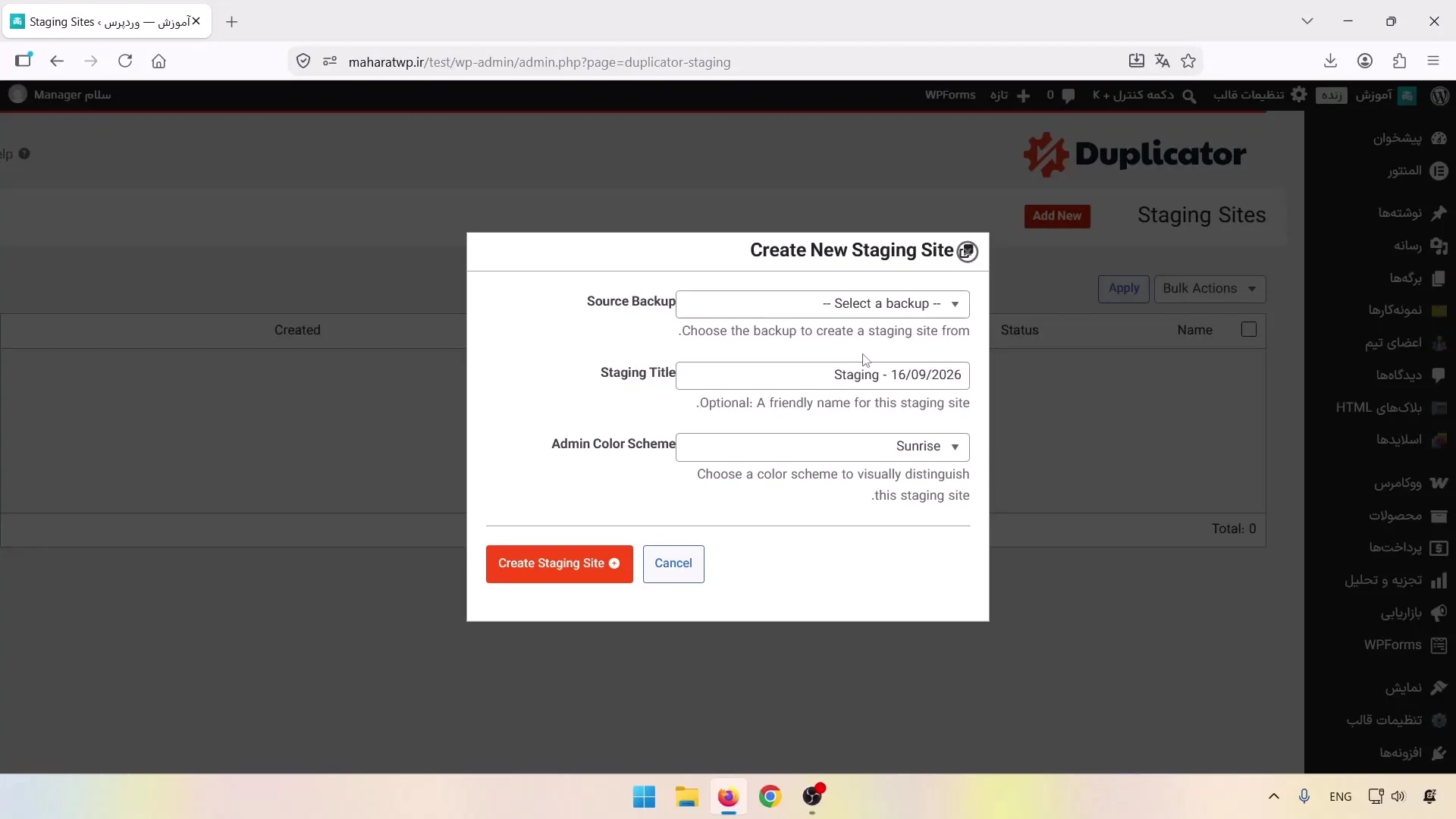
Task: Open the Bulk Actions dropdown
Action: pos(1210,289)
